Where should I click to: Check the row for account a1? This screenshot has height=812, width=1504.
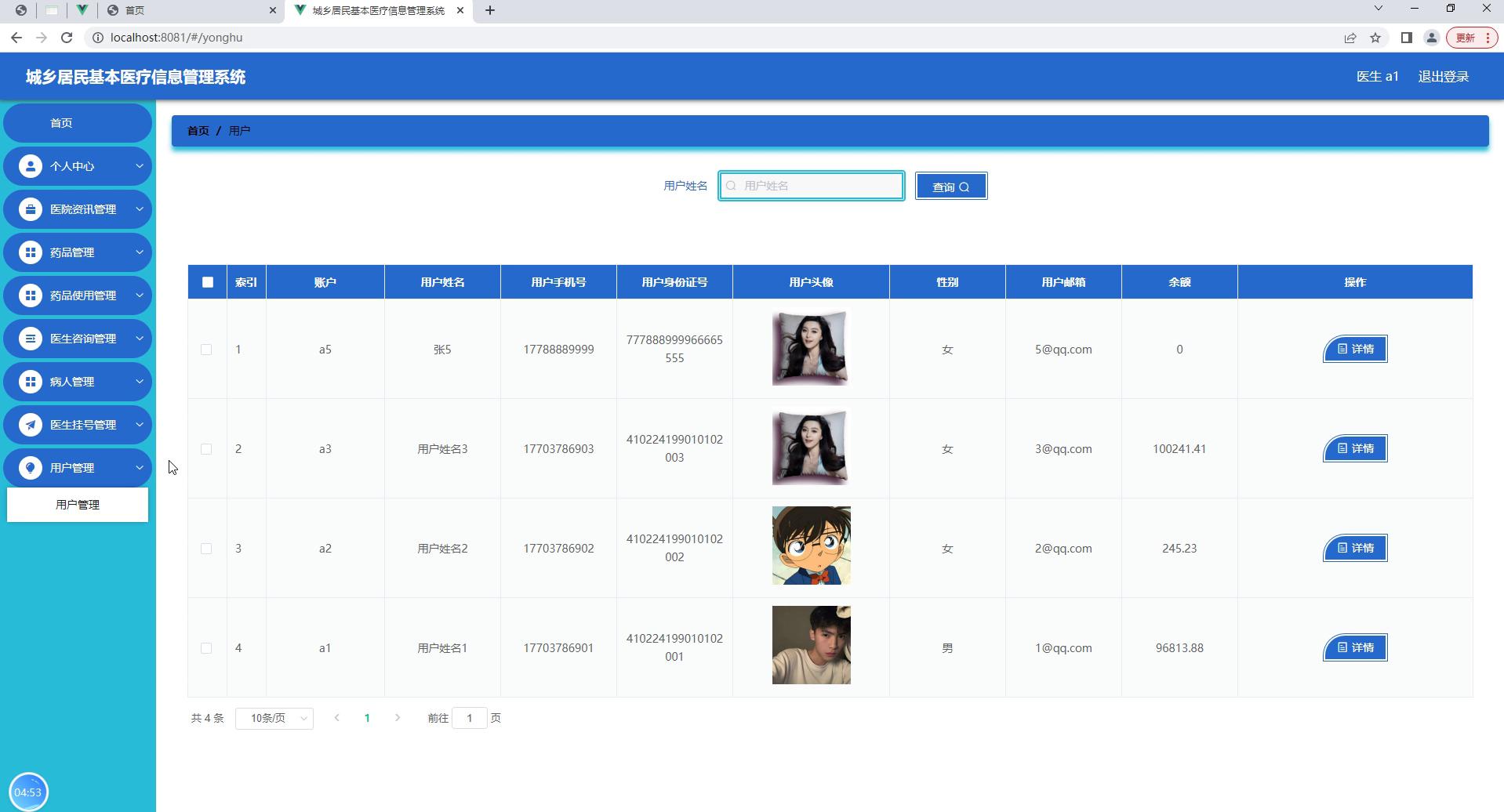(206, 648)
